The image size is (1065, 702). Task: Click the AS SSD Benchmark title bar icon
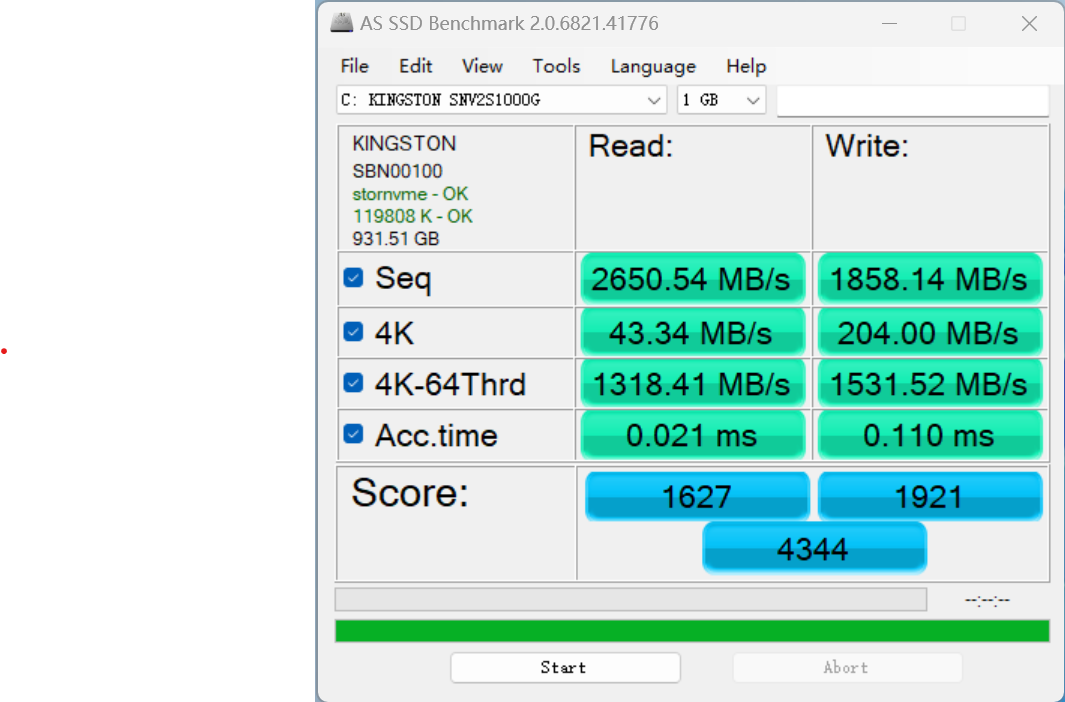pos(341,22)
